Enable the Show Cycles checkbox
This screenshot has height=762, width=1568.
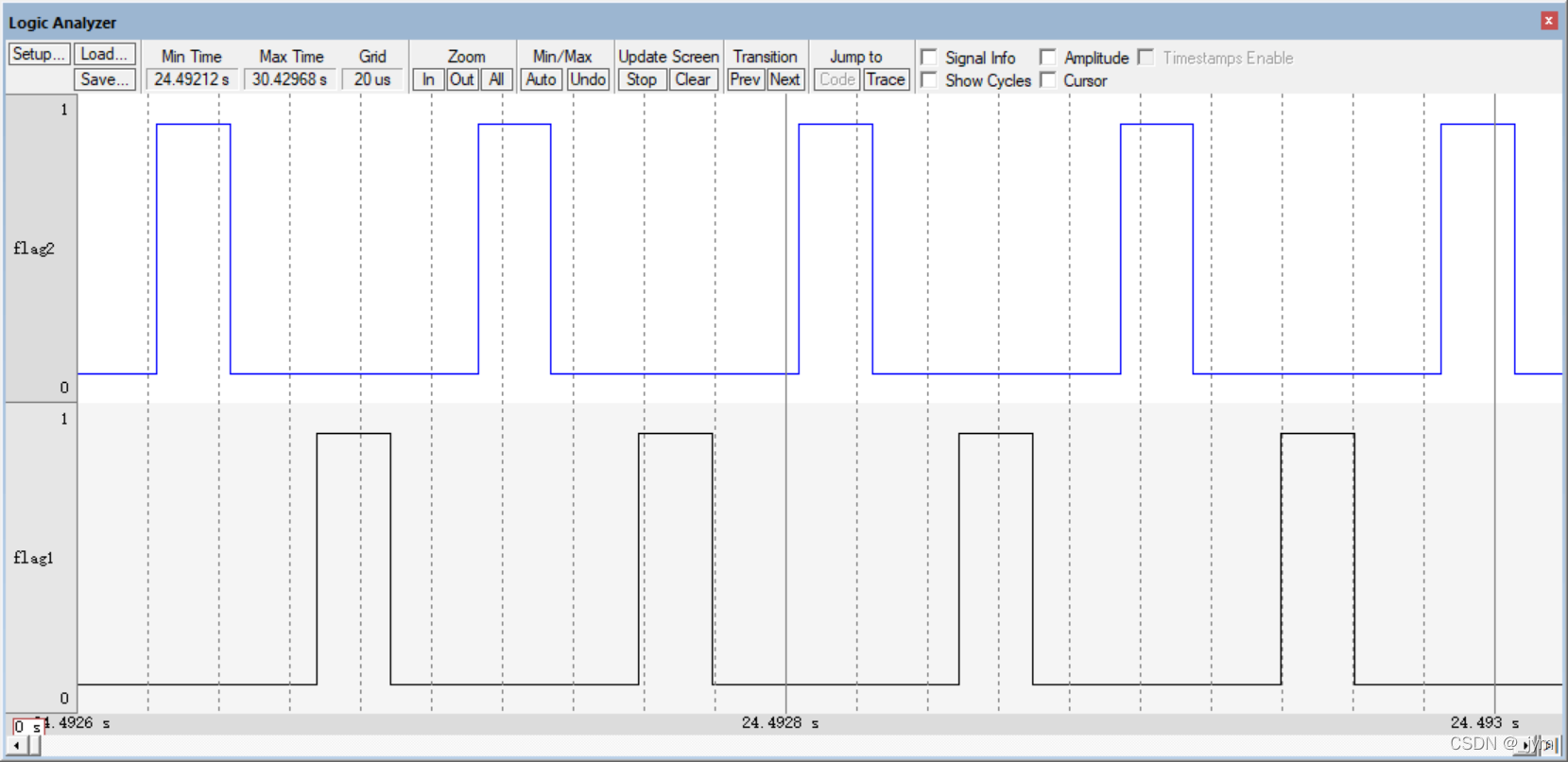(x=929, y=79)
